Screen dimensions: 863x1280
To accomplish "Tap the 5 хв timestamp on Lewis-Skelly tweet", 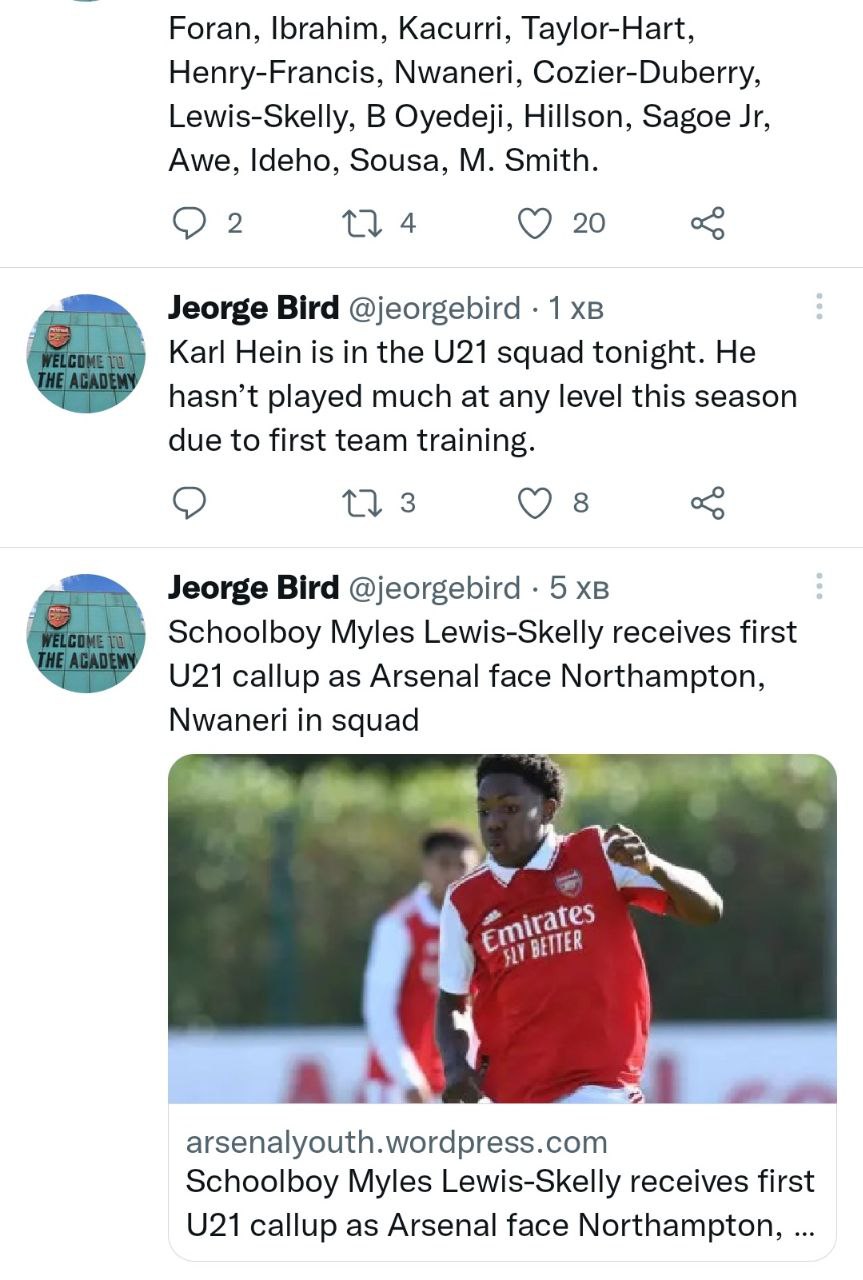I will click(x=580, y=589).
